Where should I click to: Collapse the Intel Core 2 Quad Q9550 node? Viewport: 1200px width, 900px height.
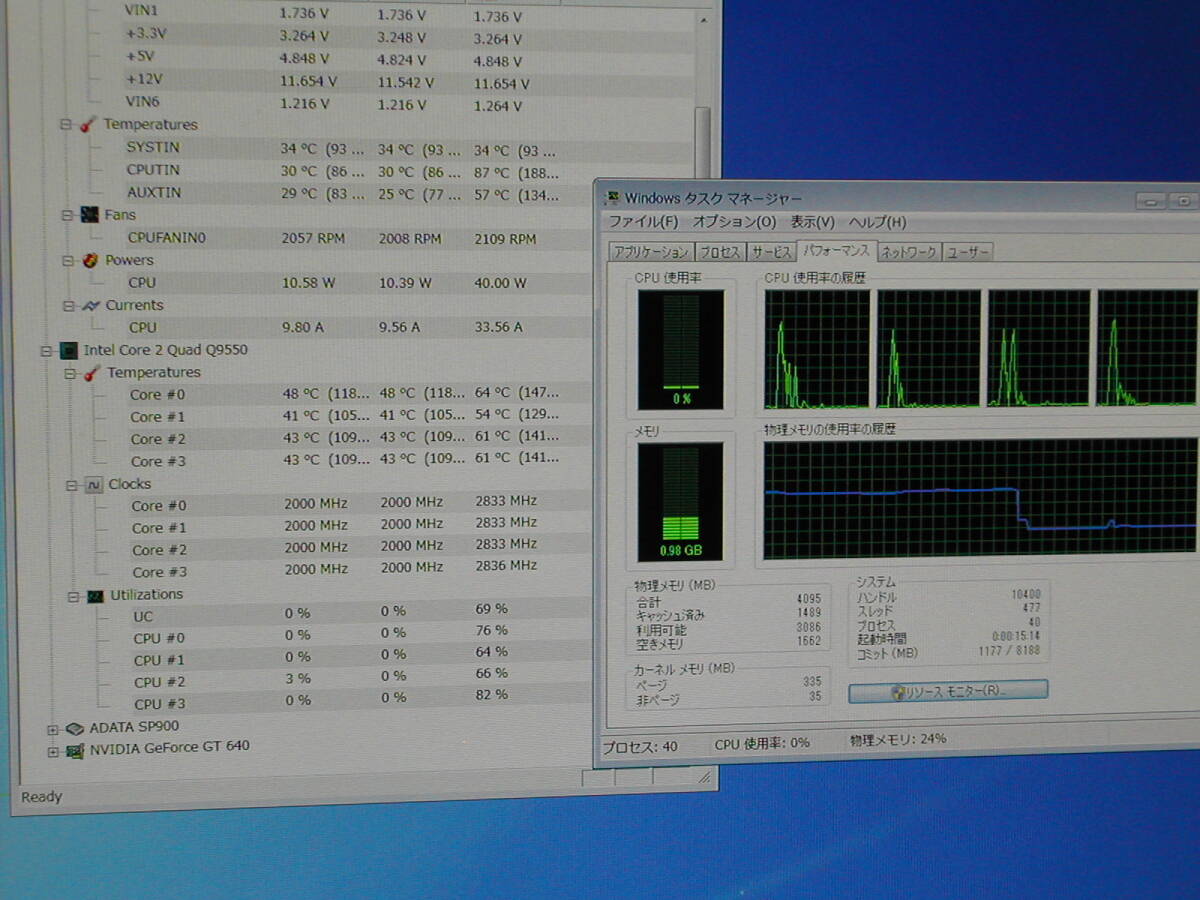coord(46,351)
